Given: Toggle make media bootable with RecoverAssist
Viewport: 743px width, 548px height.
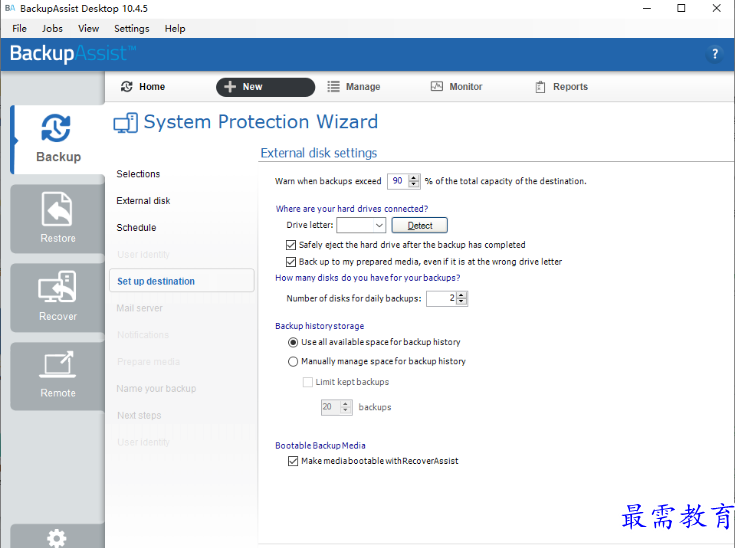Looking at the screenshot, I should (293, 461).
